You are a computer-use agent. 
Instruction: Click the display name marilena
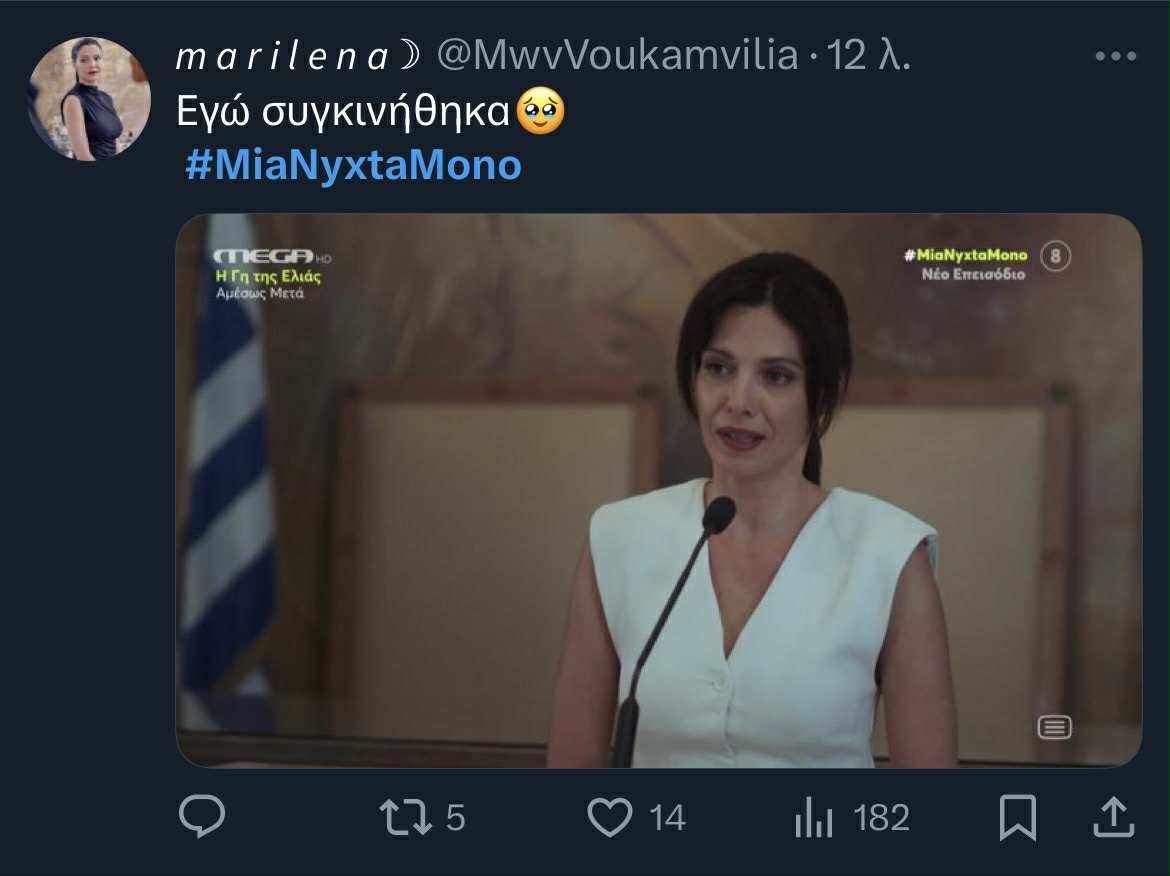pos(282,58)
